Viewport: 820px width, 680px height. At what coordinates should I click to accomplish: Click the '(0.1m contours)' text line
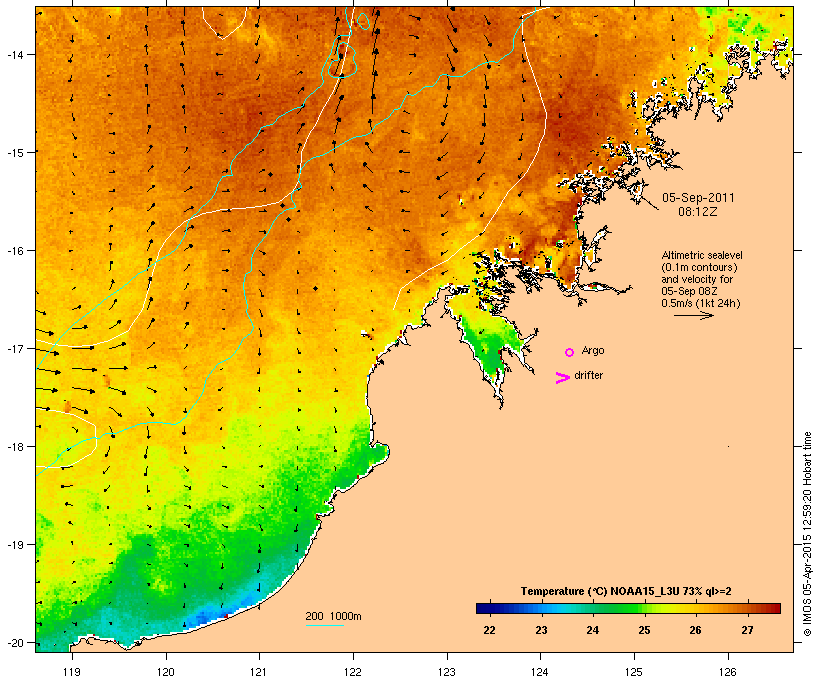(x=699, y=267)
